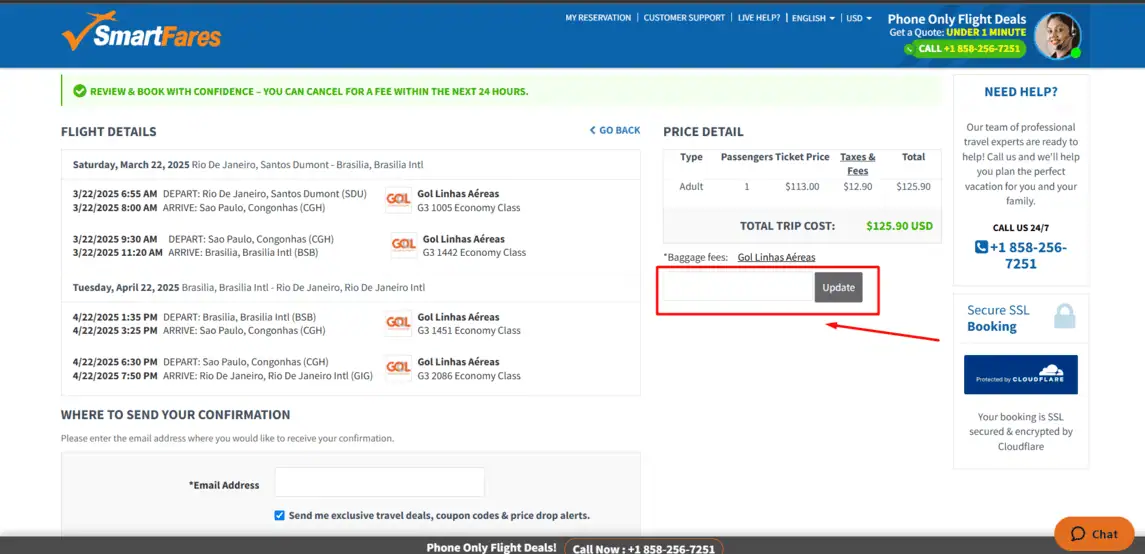Open My Reservation page
The width and height of the screenshot is (1145, 554).
[598, 18]
